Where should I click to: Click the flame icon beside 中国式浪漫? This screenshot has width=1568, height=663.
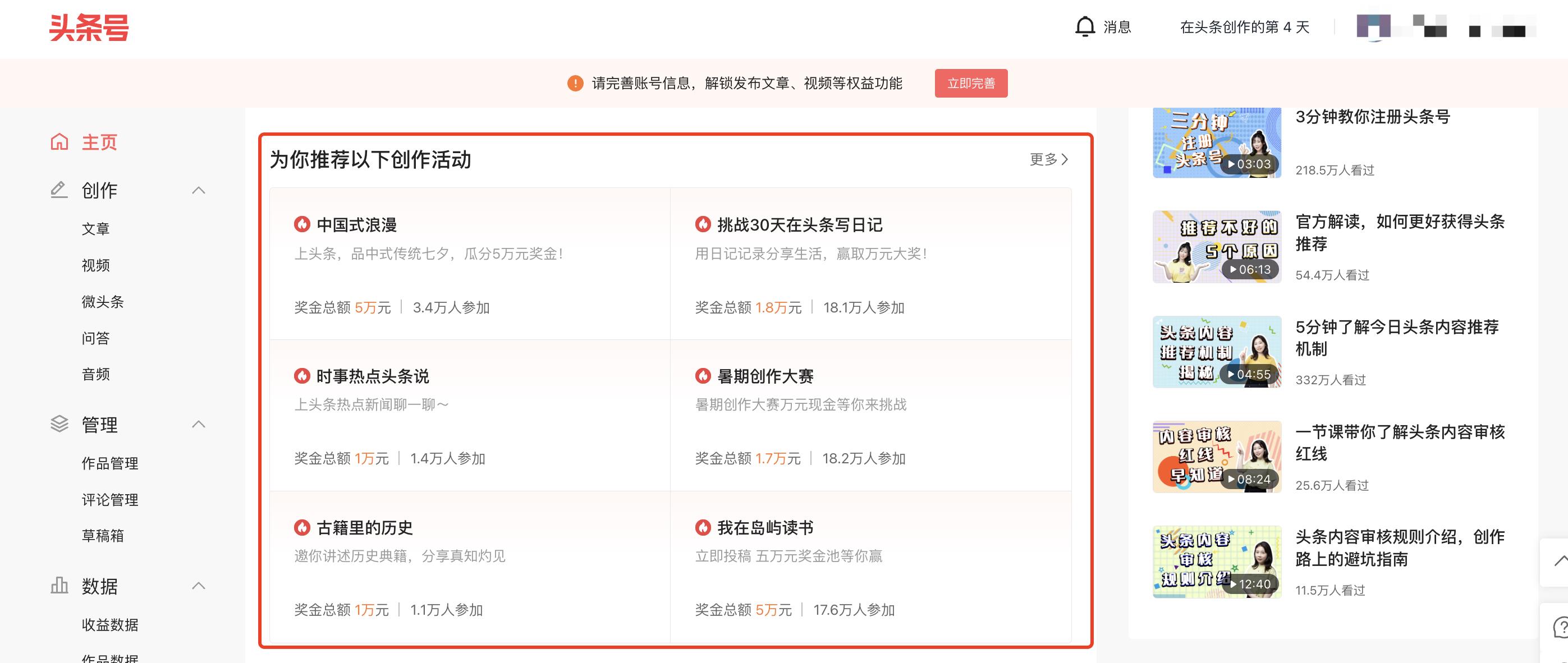coord(302,224)
